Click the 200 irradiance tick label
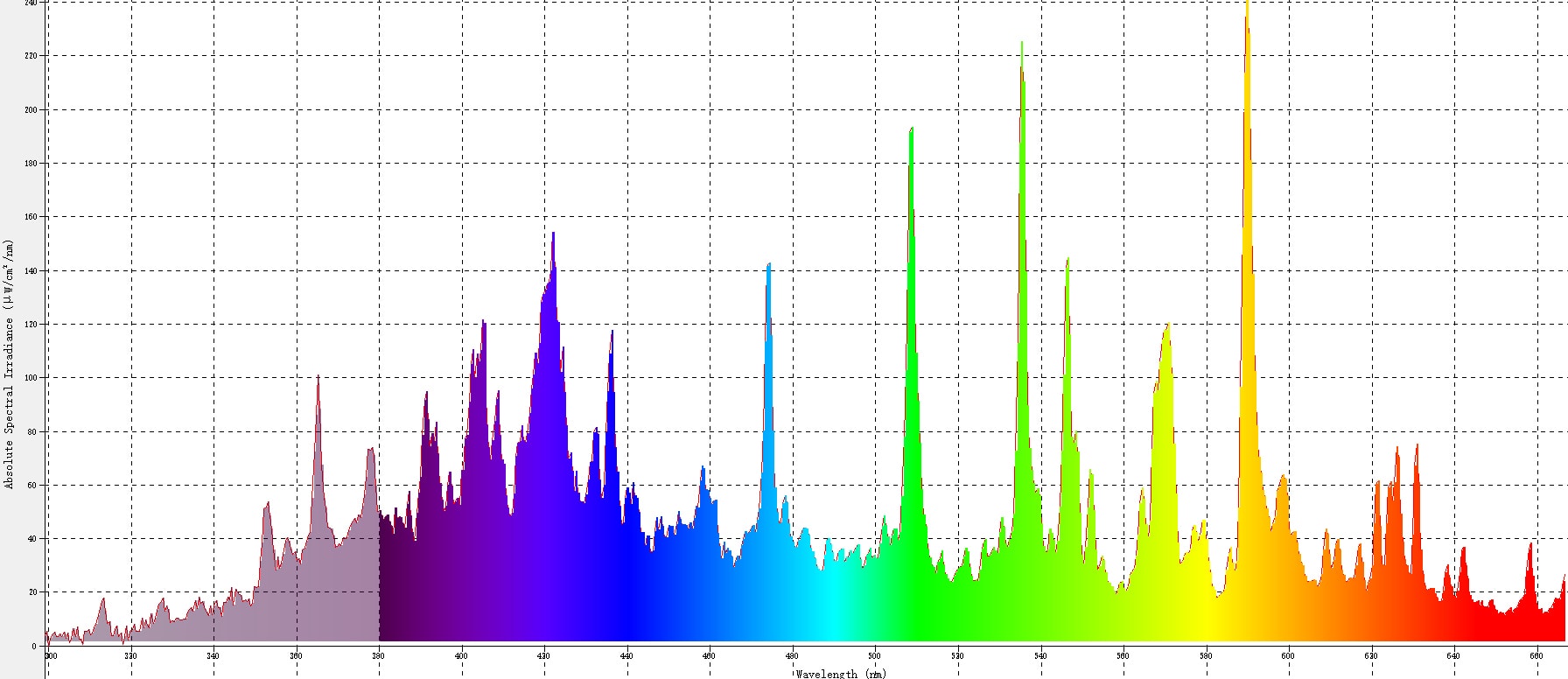The width and height of the screenshot is (1568, 679). click(31, 110)
